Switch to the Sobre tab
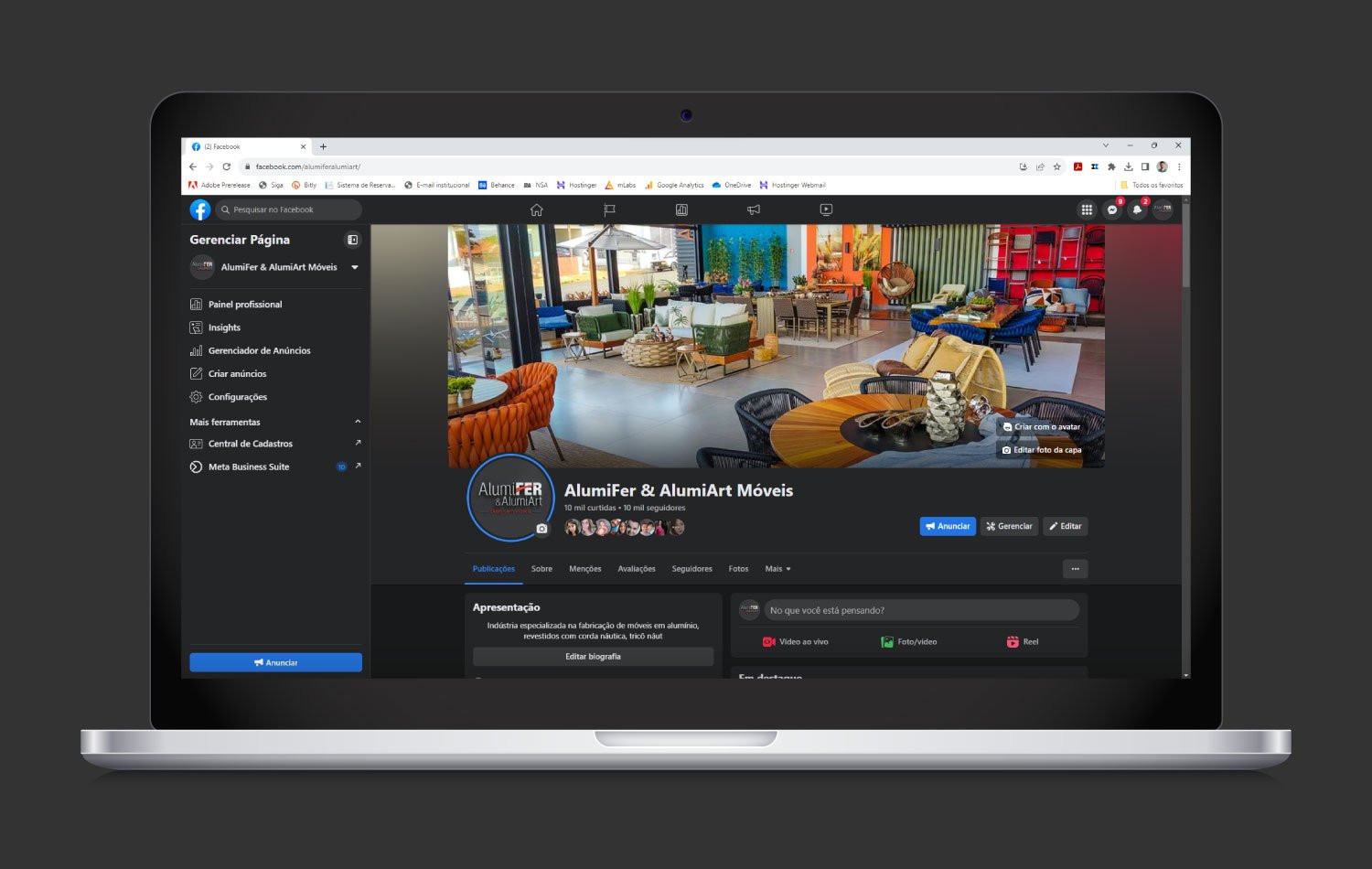The height and width of the screenshot is (869, 1372). [541, 569]
